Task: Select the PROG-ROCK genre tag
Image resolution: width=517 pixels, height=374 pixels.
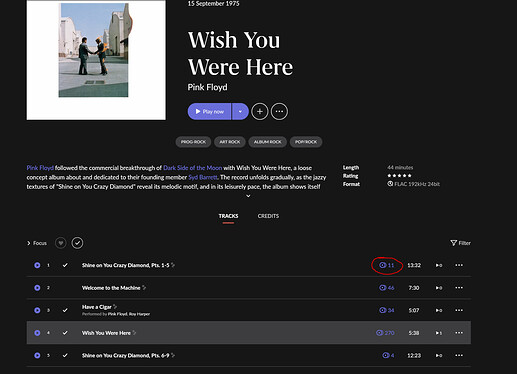Action: 193,142
